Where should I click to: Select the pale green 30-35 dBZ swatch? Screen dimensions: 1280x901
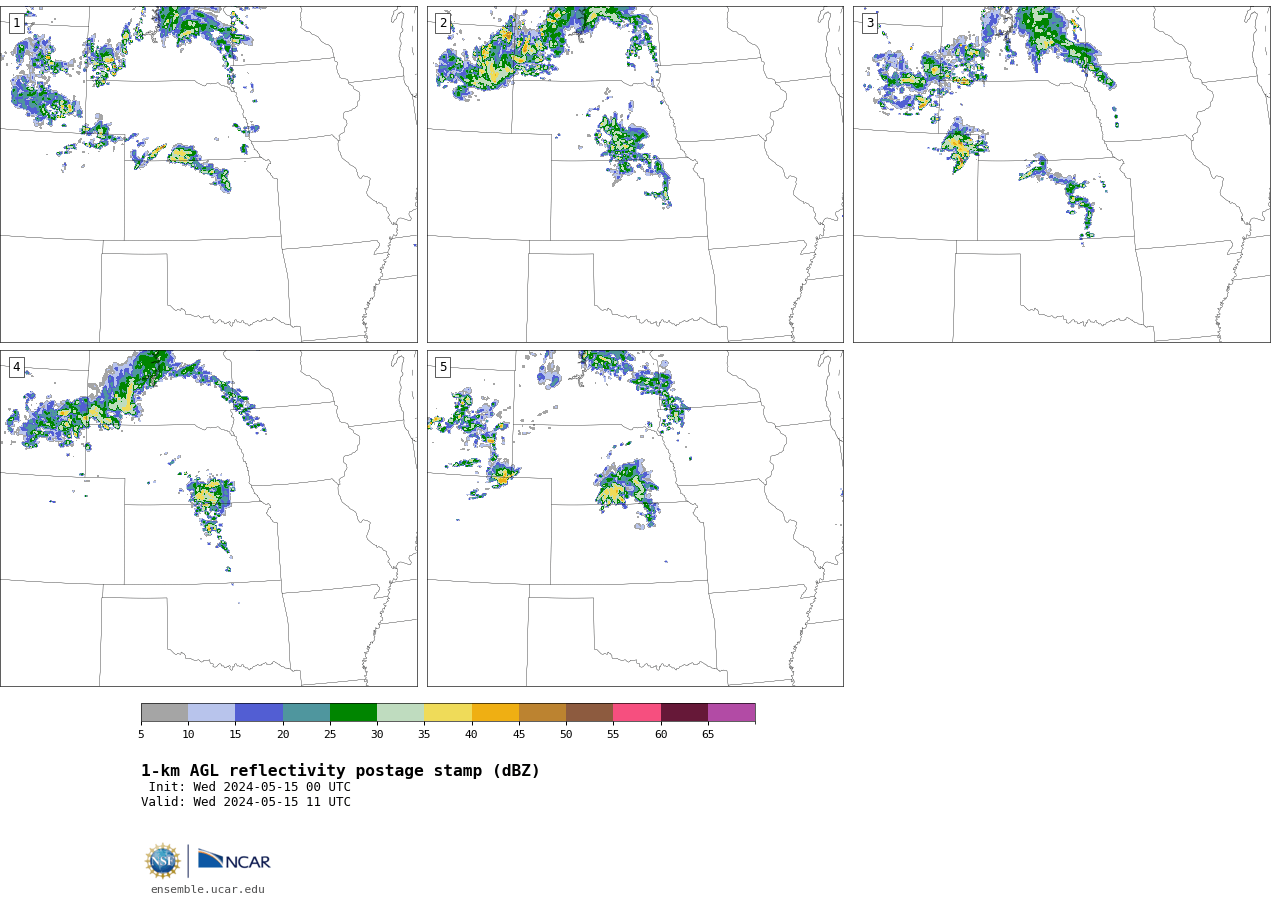400,713
